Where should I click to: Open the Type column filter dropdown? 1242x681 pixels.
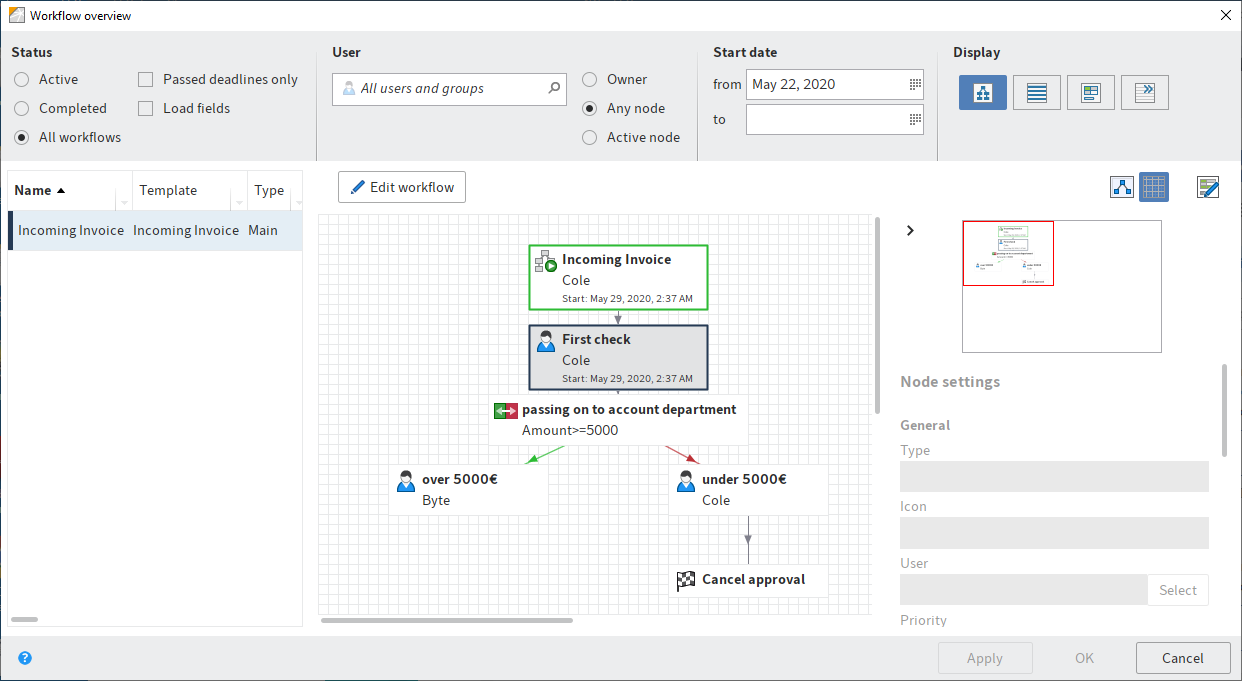tap(297, 203)
